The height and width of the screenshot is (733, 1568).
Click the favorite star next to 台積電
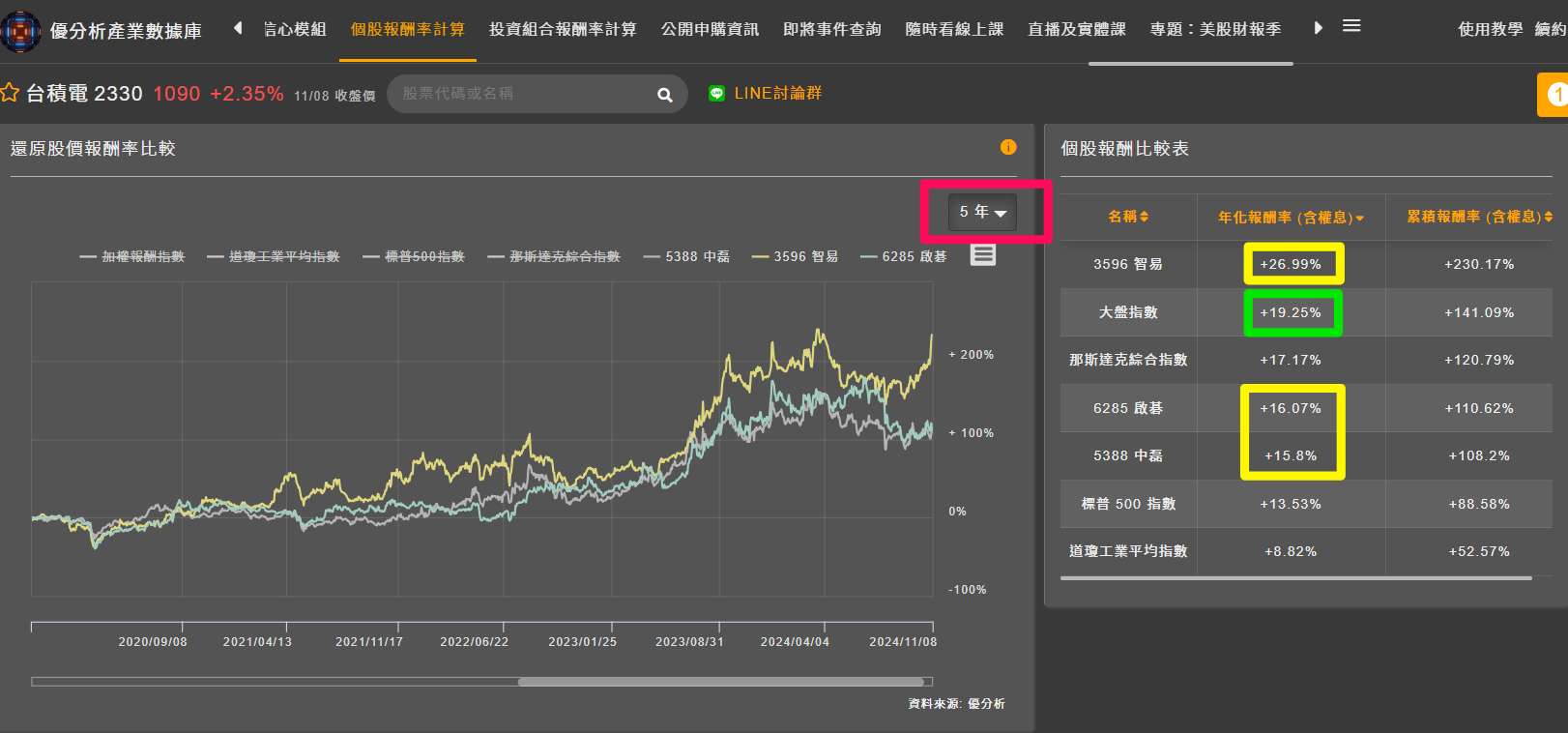pos(11,93)
